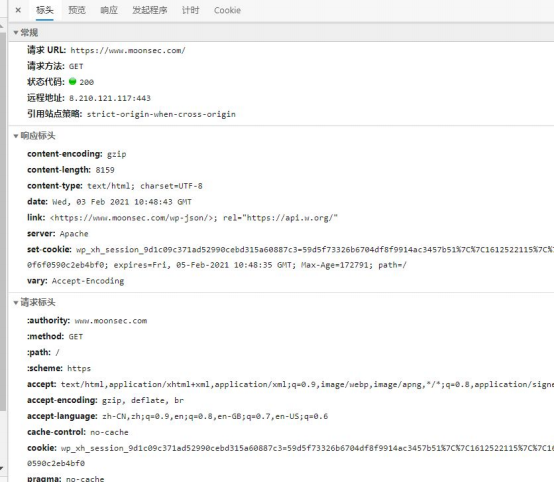Click the green status code indicator

72,82
